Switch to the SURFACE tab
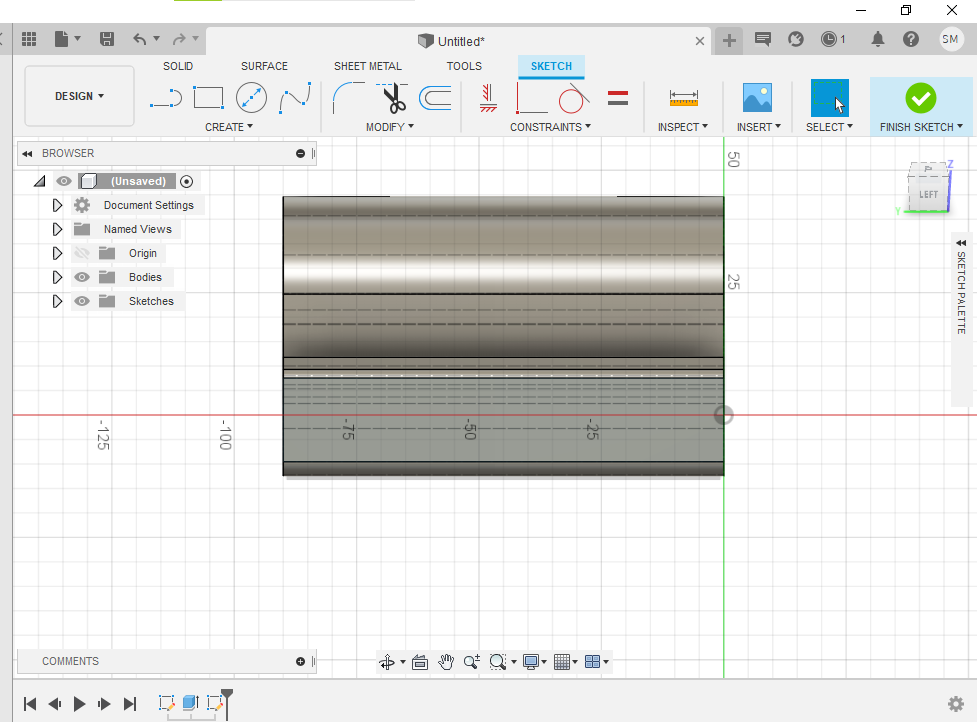Image resolution: width=977 pixels, height=722 pixels. 264,66
